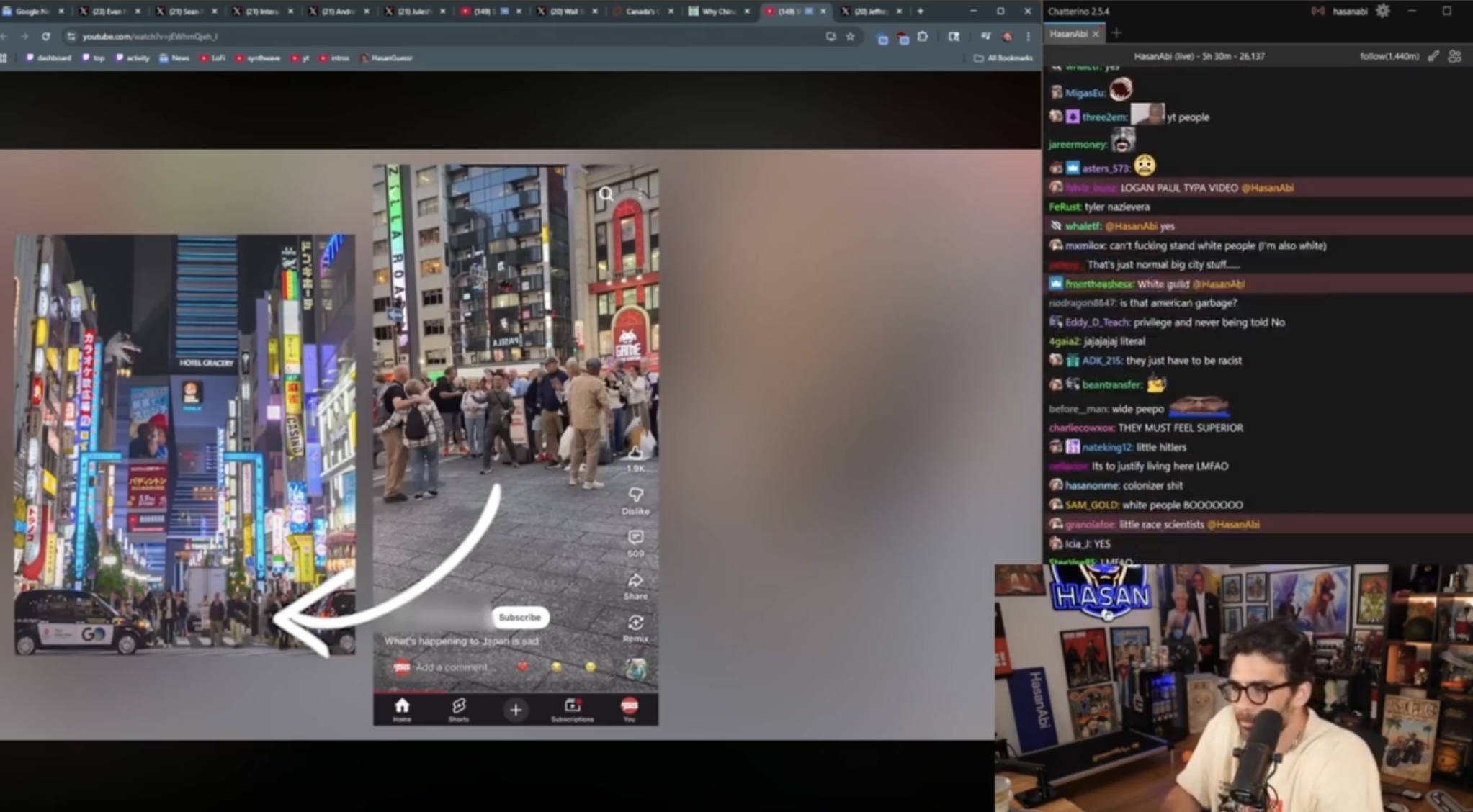The image size is (1473, 812).
Task: Select the HasanAbi Chatterino tab
Action: (1068, 34)
